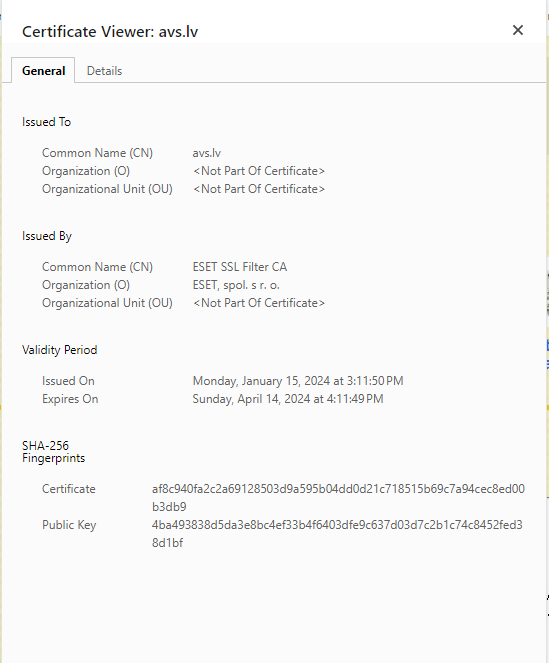Click the Issued On date value
Viewport: 549px width, 663px height.
coord(298,381)
